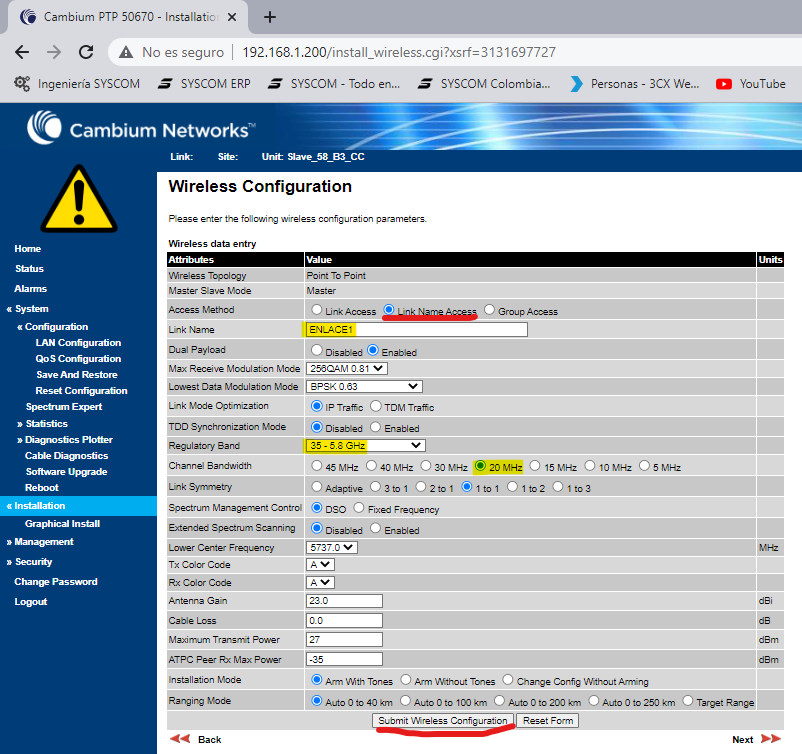Click the Link Name text field
Image resolution: width=802 pixels, height=754 pixels.
416,329
